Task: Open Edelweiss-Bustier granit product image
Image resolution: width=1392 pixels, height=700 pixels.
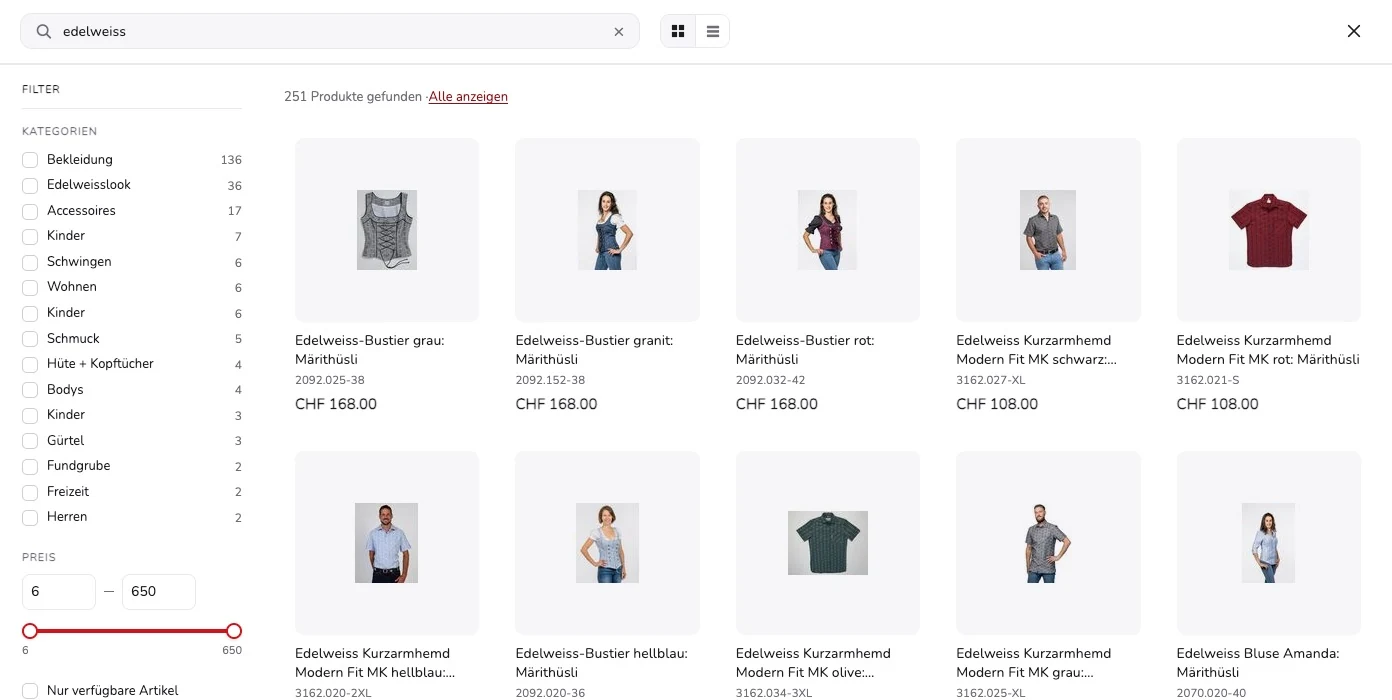Action: click(x=607, y=230)
